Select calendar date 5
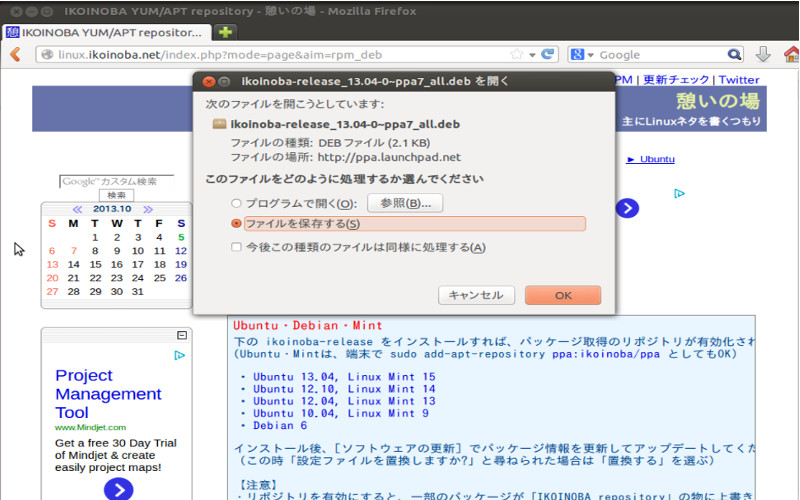Image resolution: width=800 pixels, height=500 pixels. point(181,237)
